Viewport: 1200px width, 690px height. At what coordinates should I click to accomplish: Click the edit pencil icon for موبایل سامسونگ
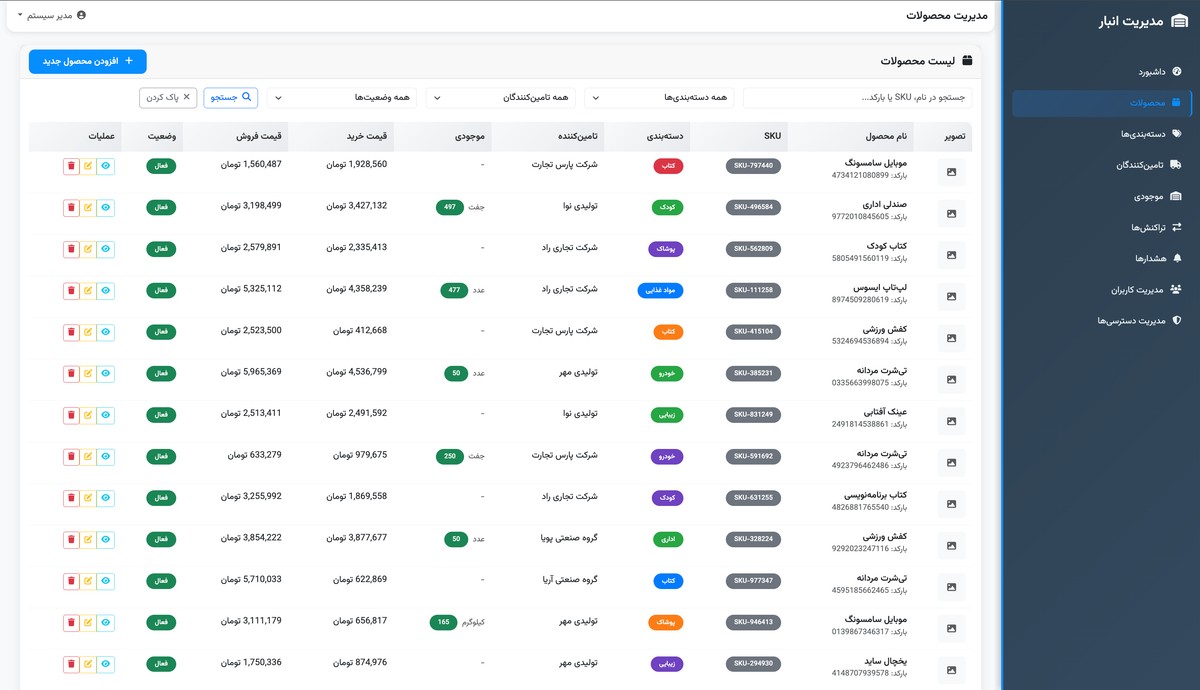coord(88,165)
